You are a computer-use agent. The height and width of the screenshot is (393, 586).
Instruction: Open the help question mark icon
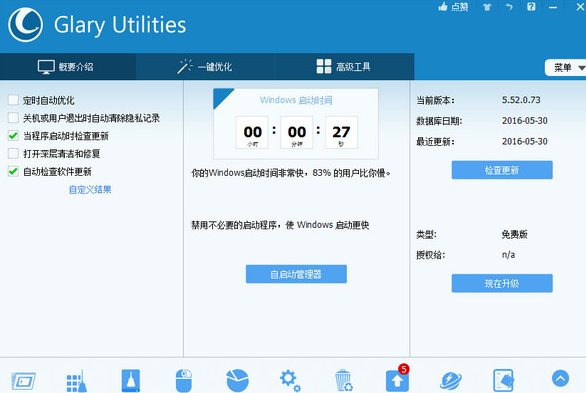(x=531, y=7)
